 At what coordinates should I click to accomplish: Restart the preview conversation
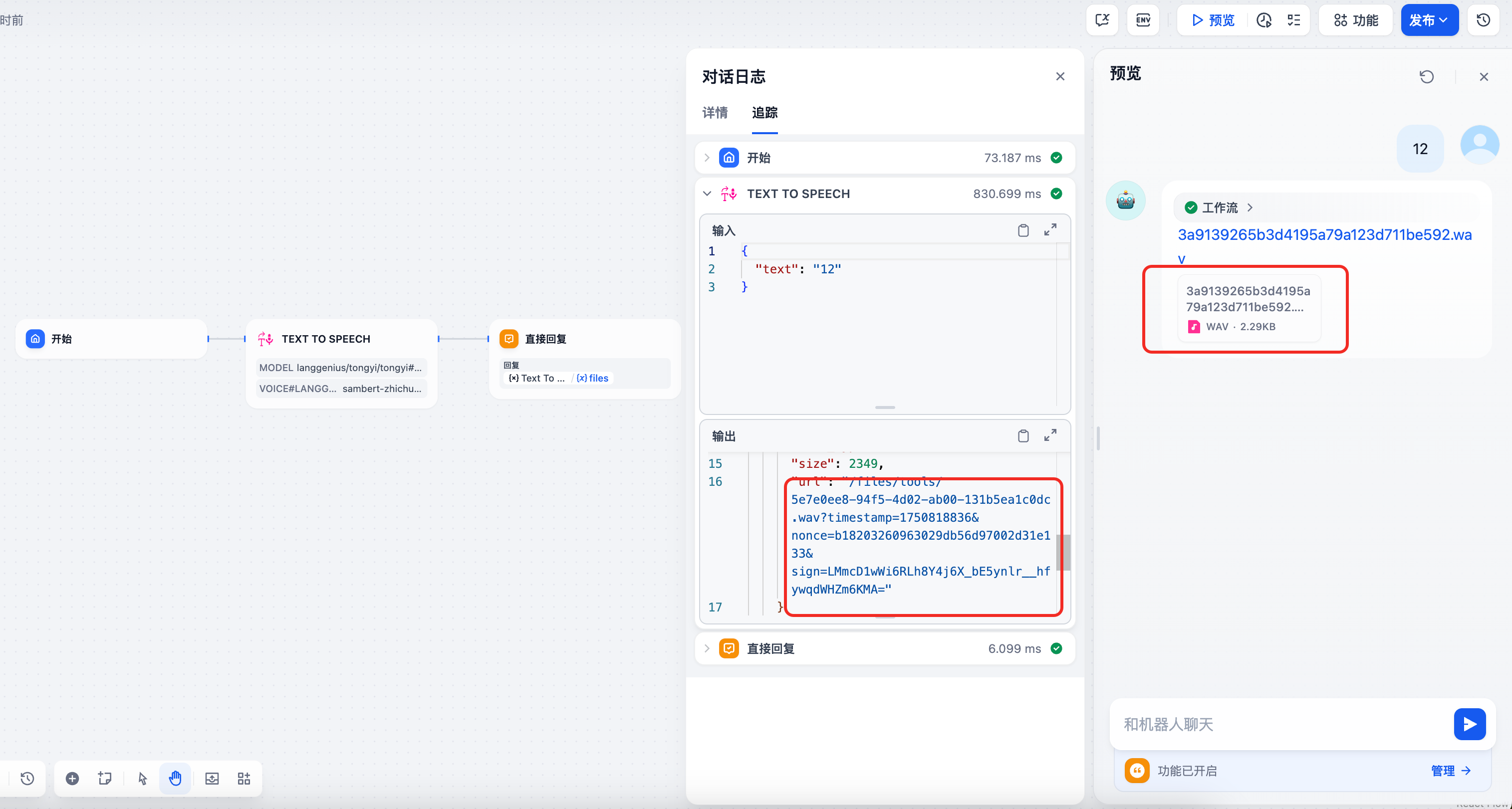point(1427,76)
